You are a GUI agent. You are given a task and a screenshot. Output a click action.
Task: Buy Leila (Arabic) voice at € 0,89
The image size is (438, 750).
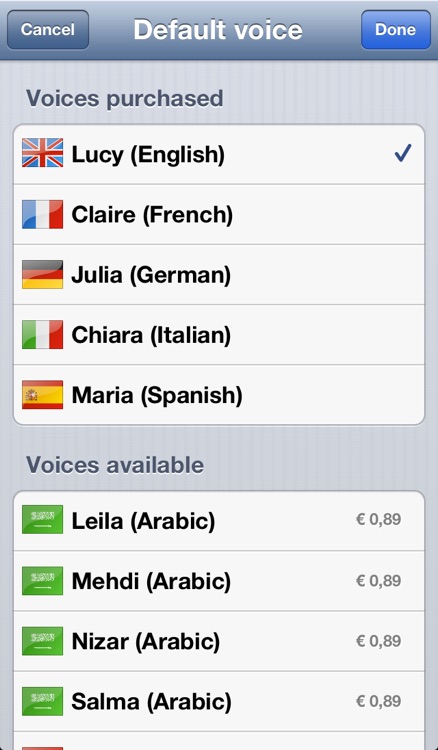(378, 519)
